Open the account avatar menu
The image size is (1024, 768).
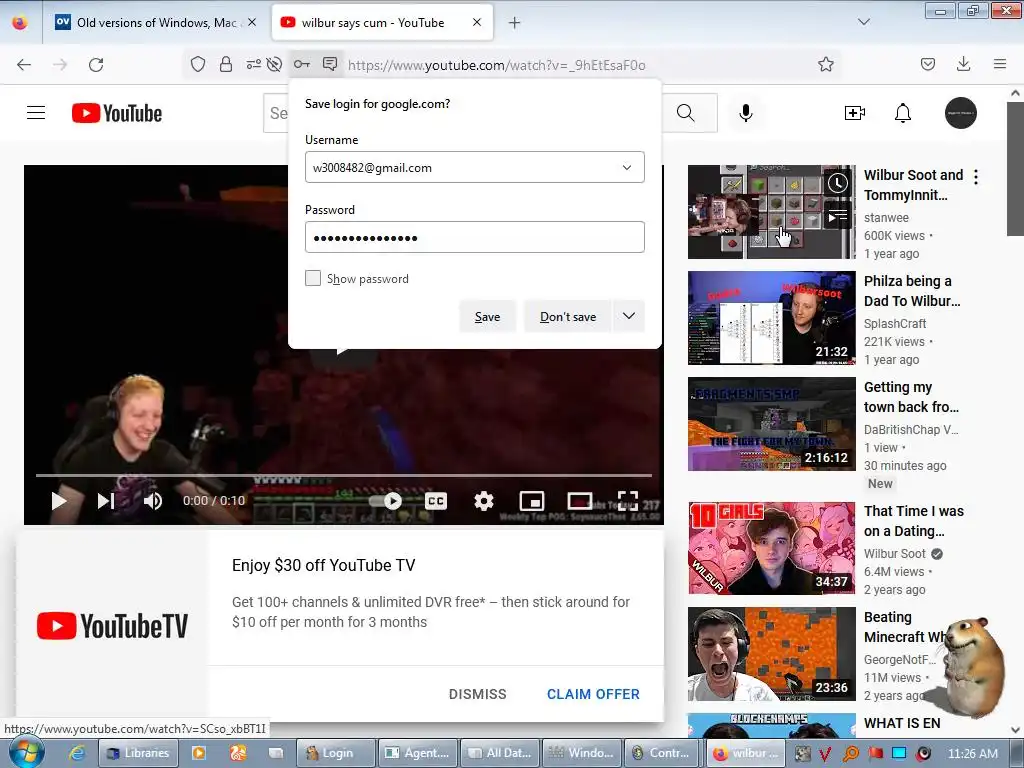[961, 113]
